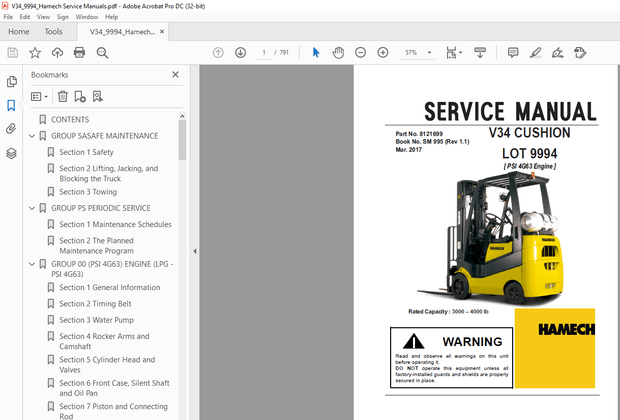Image resolution: width=620 pixels, height=420 pixels.
Task: Print the document with the printer icon
Action: pyautogui.click(x=79, y=53)
